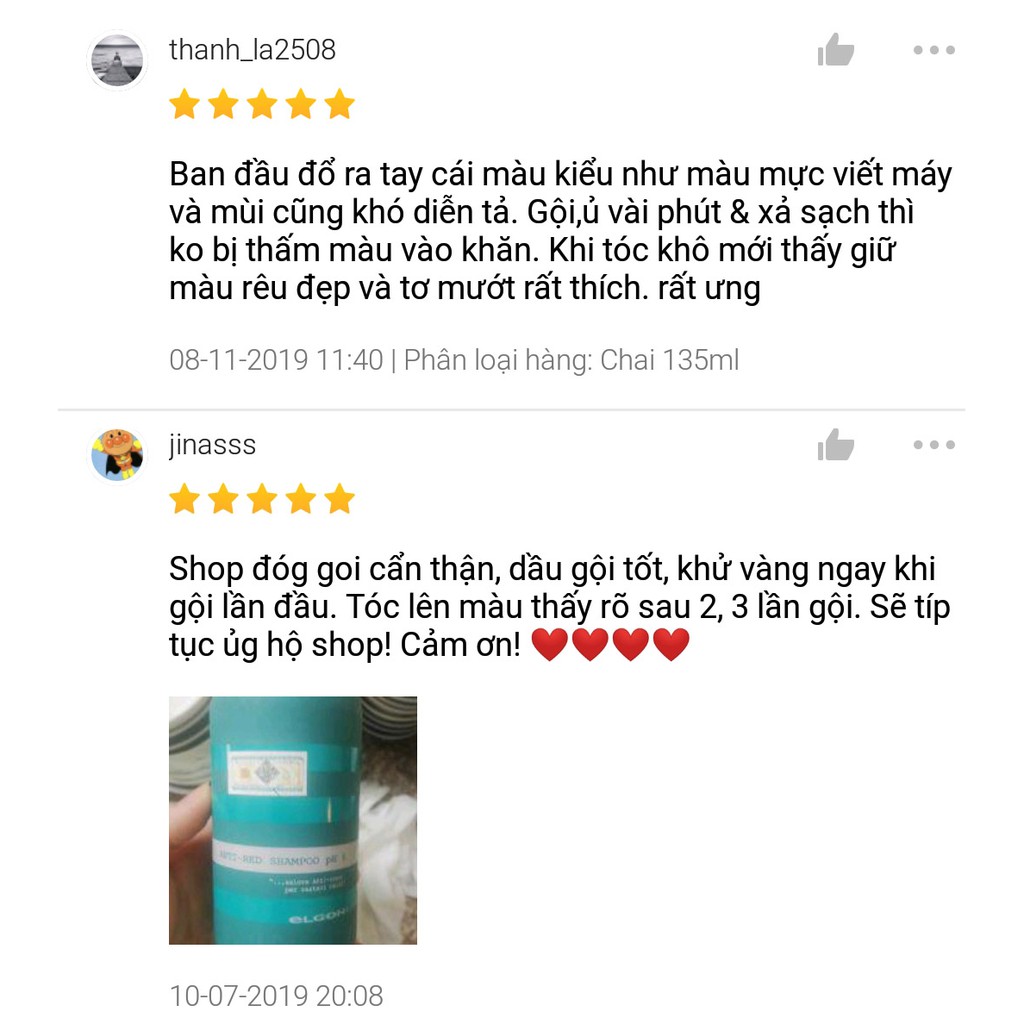
Task: Click review text starting 'Shop đóg goi cẩn thận'
Action: tap(560, 607)
